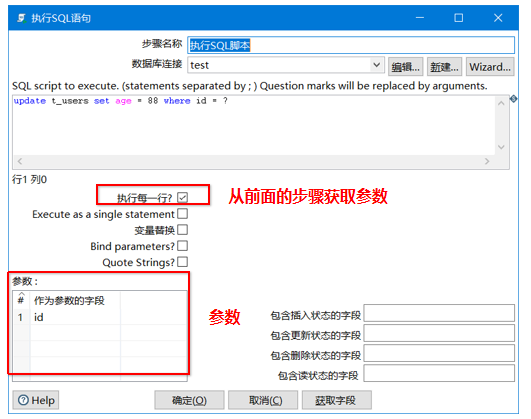Check the Bind parameters? checkbox

pos(183,246)
